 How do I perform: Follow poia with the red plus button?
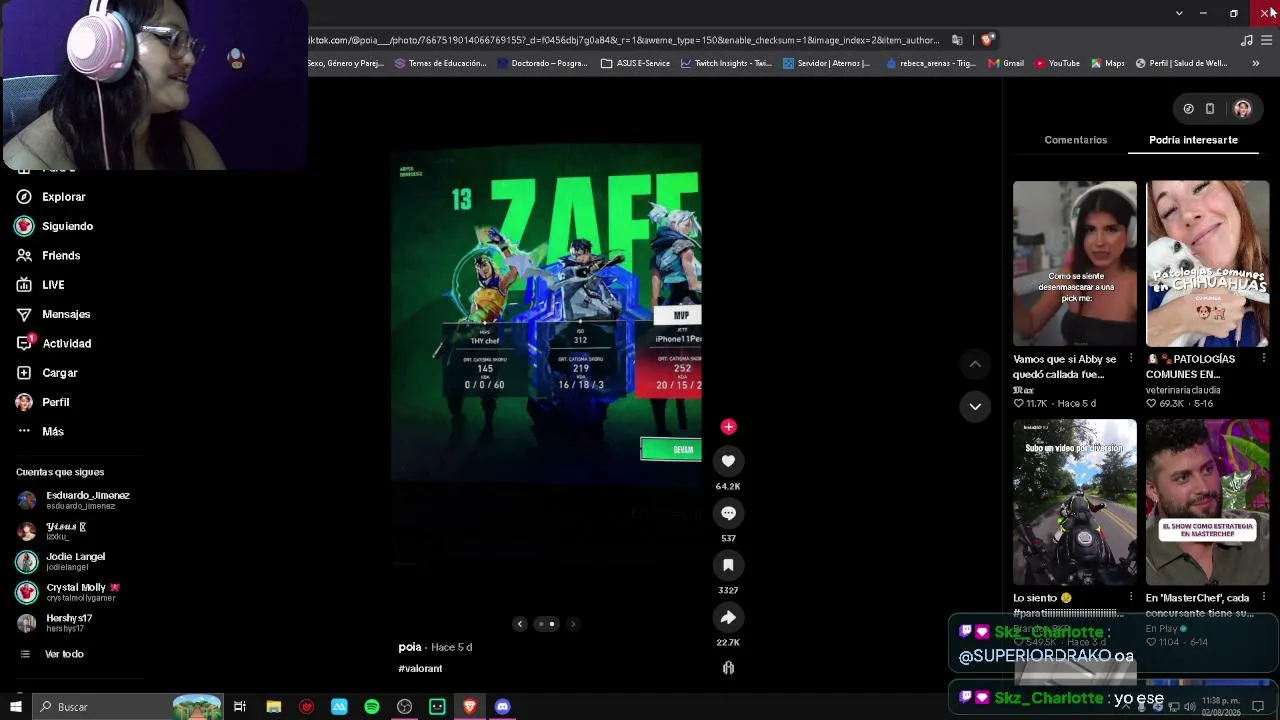[x=728, y=427]
